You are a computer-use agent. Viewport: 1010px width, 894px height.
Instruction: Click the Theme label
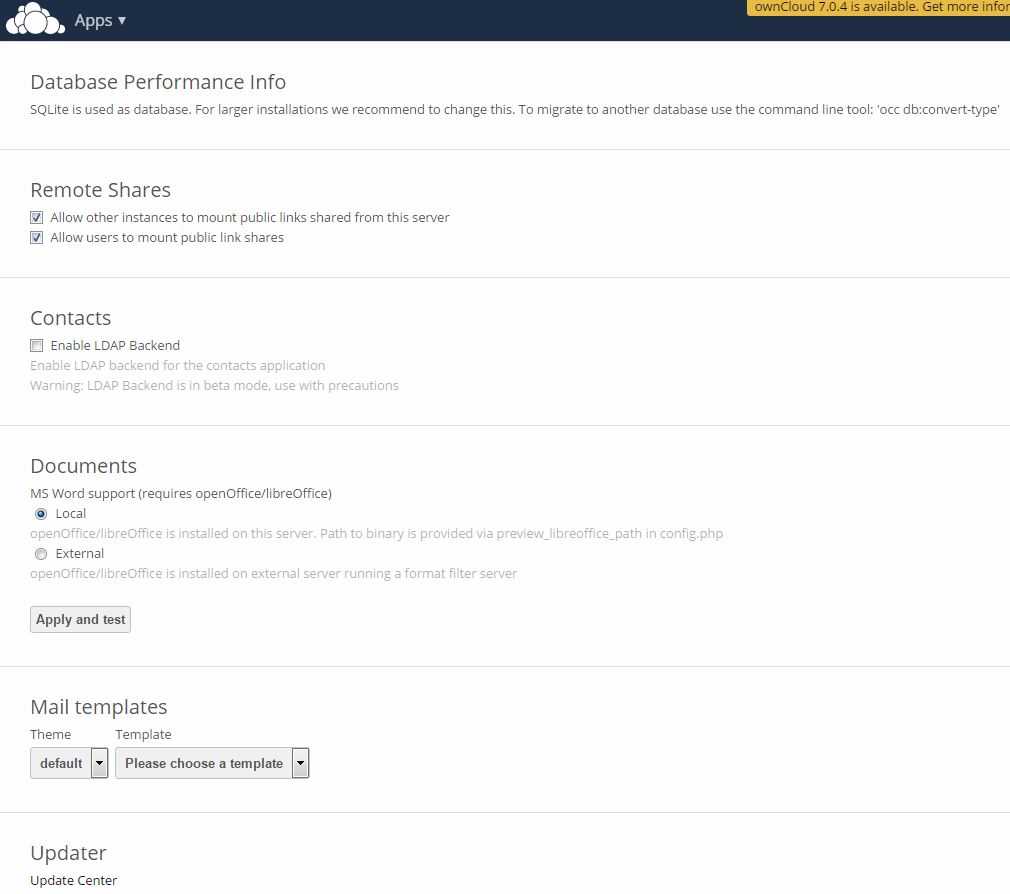51,735
